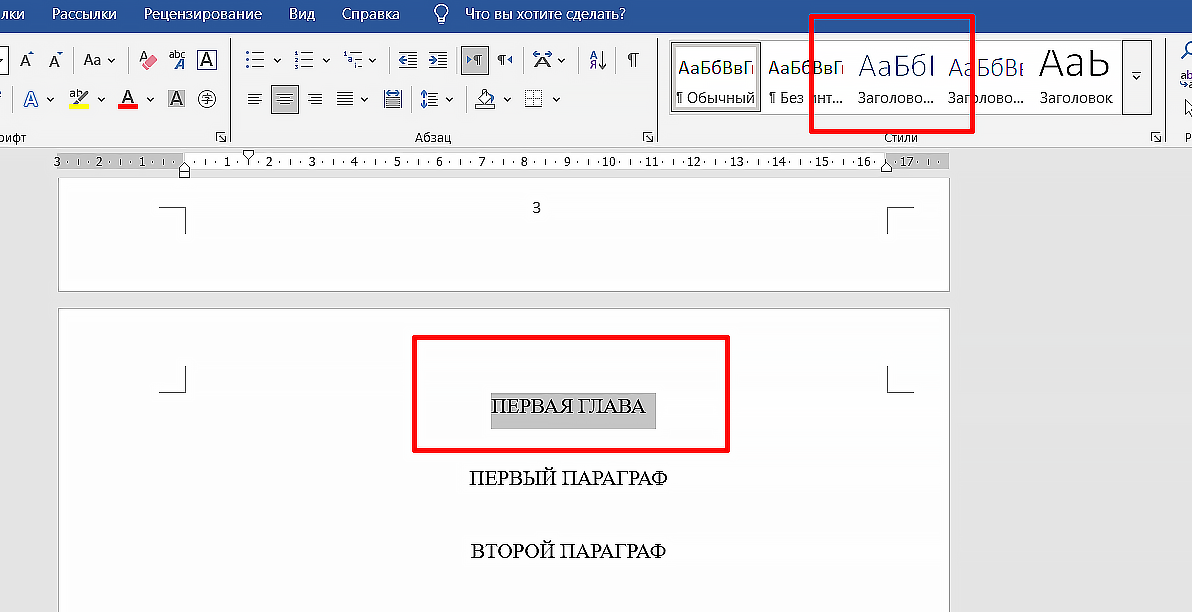This screenshot has width=1192, height=612.
Task: Click the ВТОРОЙ ПАРАГРАФ line
Action: (569, 550)
